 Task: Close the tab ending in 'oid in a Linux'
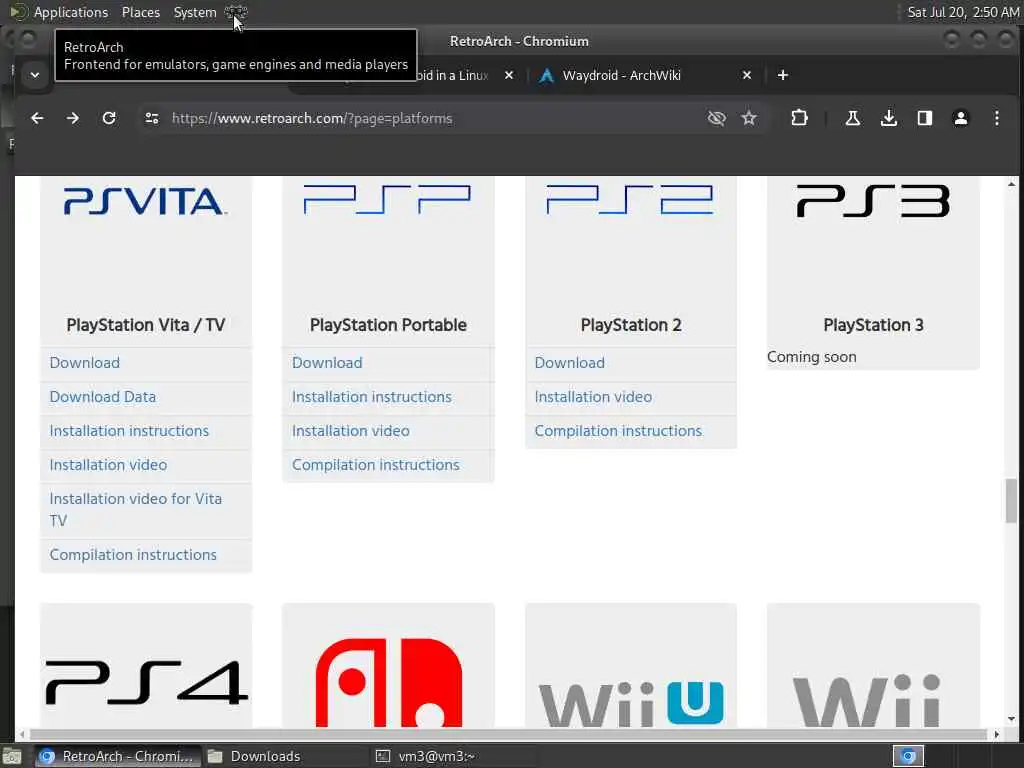(509, 75)
